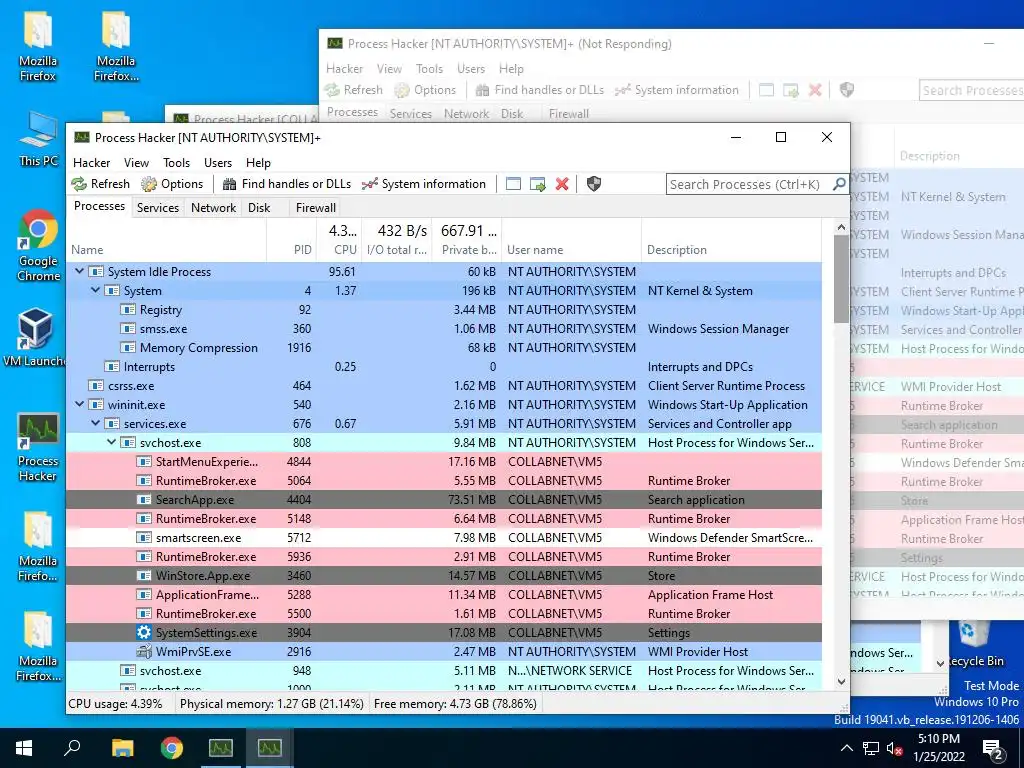Image resolution: width=1024 pixels, height=768 pixels.
Task: Click the network tray icon
Action: tap(871, 748)
